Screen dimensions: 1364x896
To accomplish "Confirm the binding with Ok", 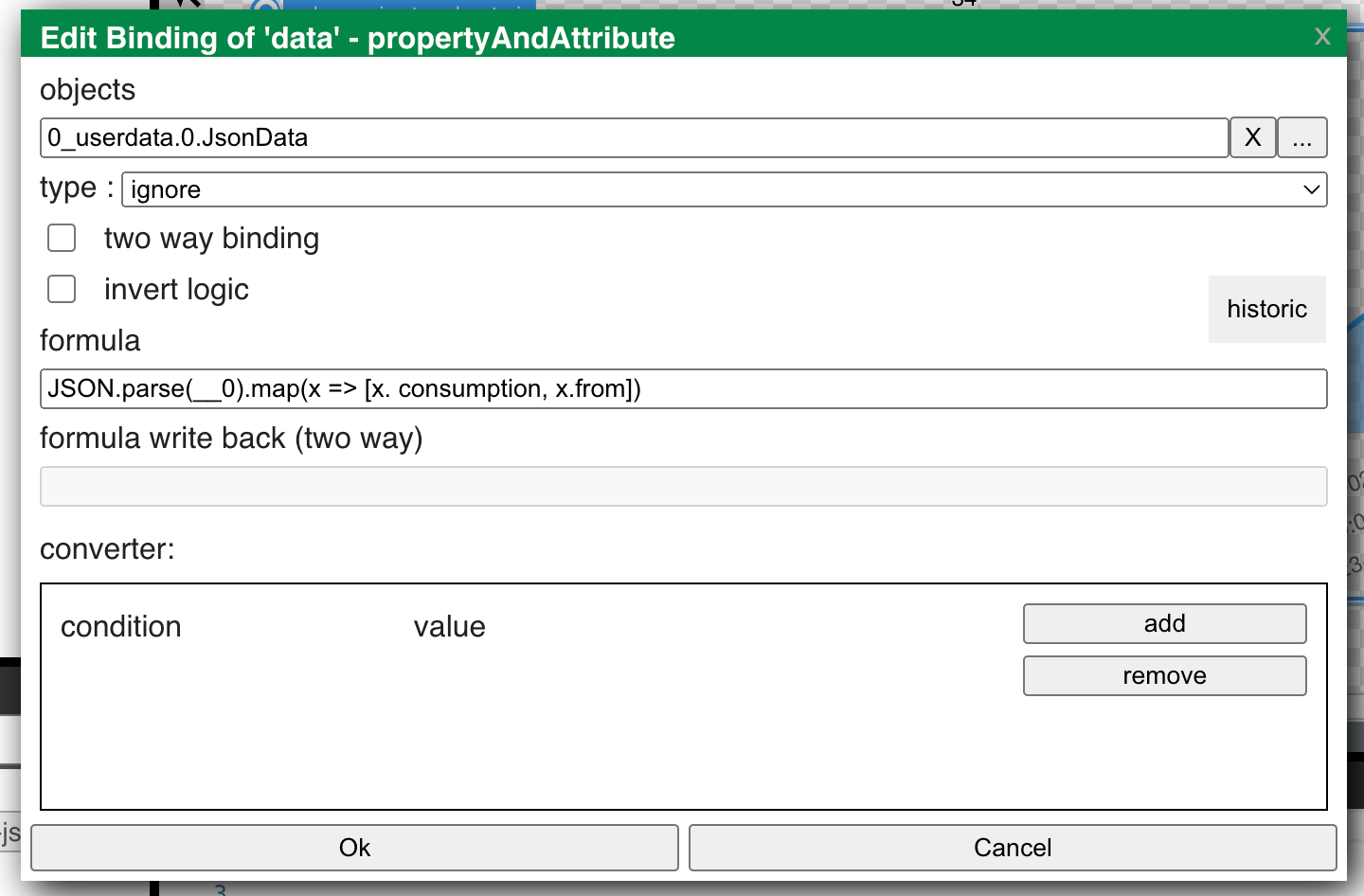I will (x=354, y=848).
